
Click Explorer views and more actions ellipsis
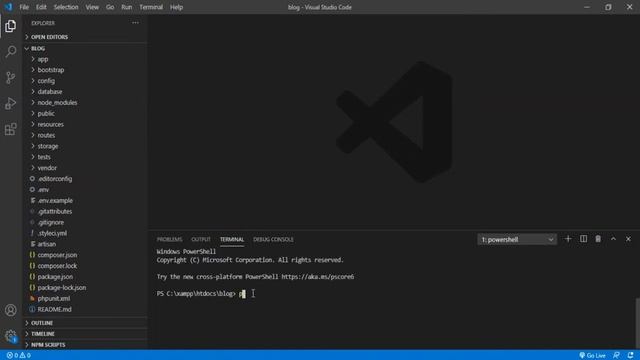pyautogui.click(x=135, y=23)
